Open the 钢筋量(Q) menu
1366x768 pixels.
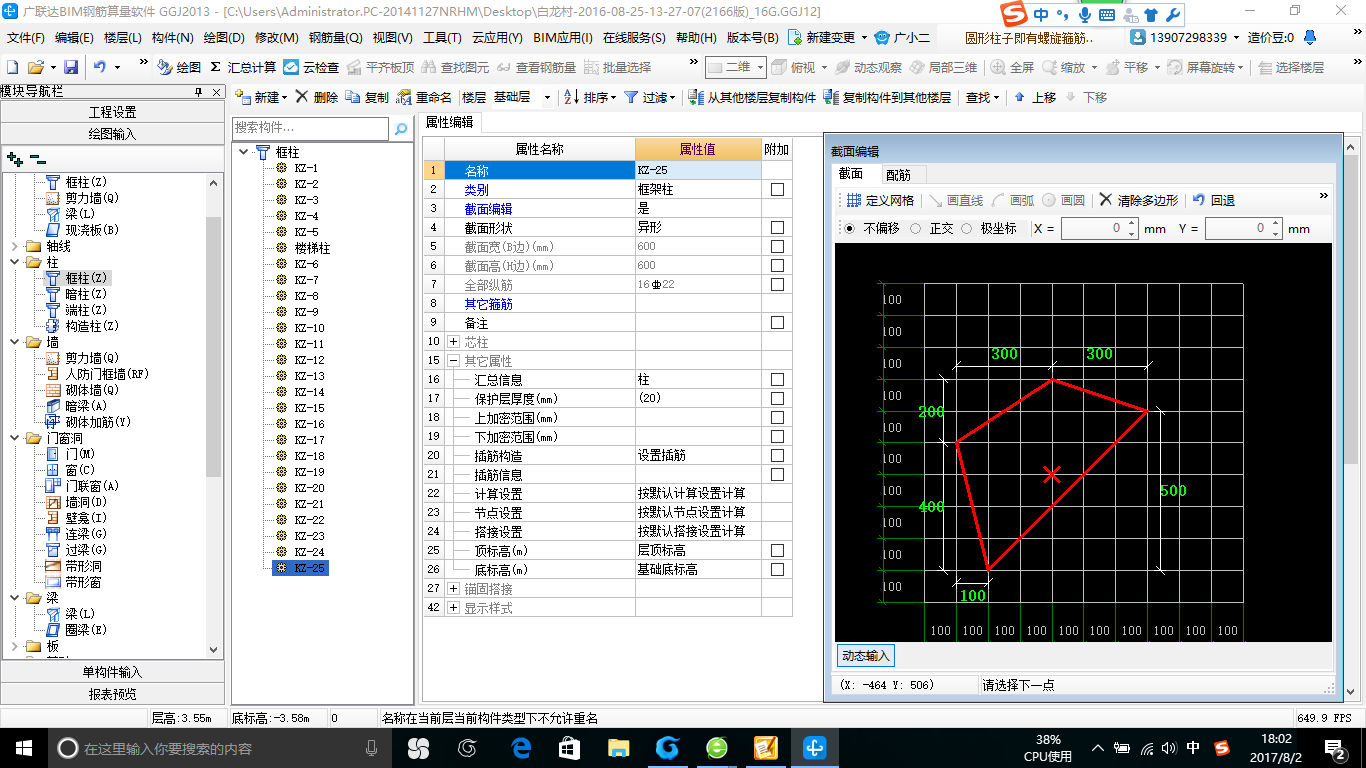(x=335, y=38)
